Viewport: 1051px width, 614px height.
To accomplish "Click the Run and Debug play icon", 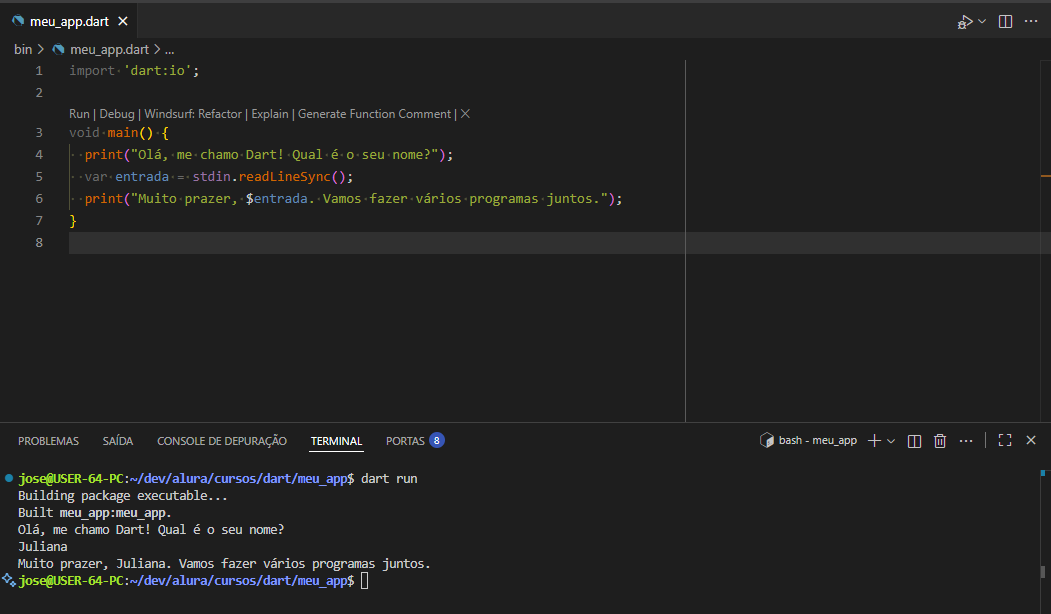I will (964, 21).
